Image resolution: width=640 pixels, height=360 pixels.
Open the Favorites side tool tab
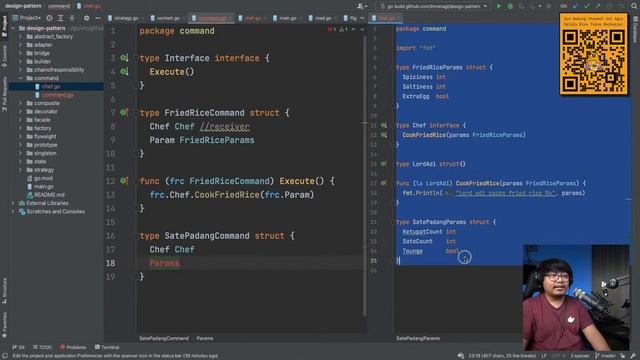click(4, 325)
